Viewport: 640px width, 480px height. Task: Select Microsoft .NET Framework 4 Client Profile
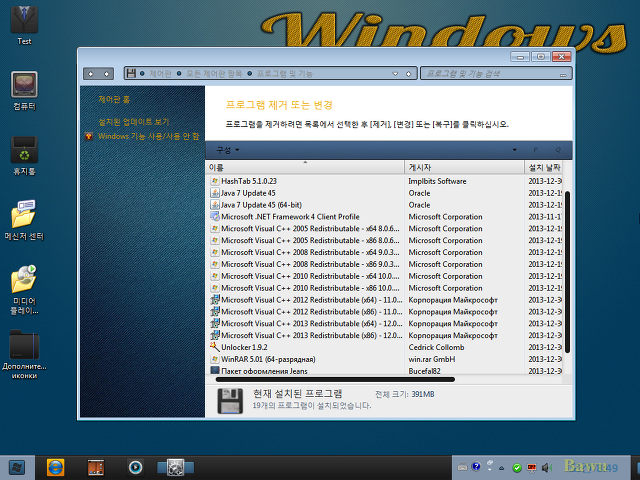coord(385,216)
